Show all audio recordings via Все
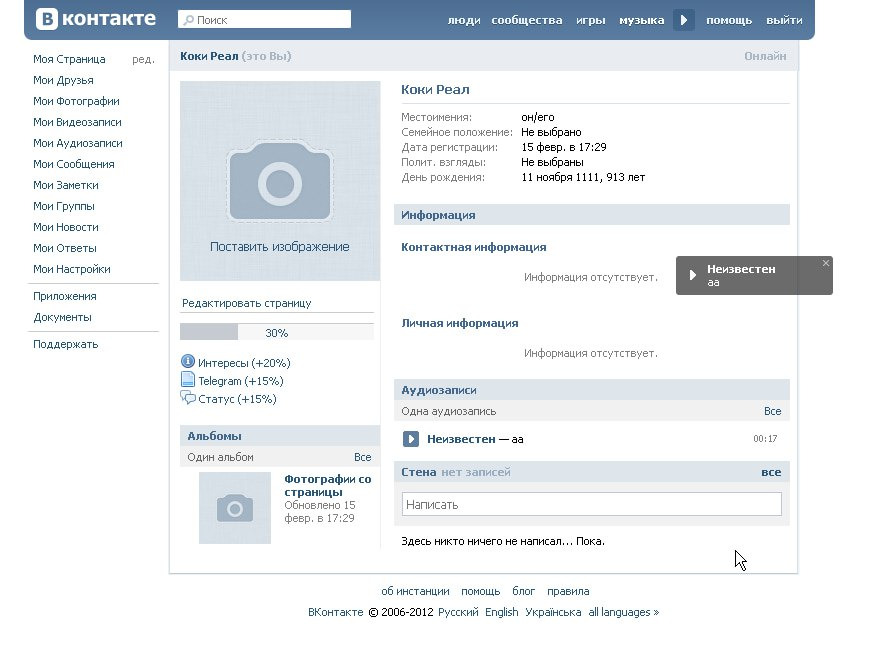 [x=772, y=411]
